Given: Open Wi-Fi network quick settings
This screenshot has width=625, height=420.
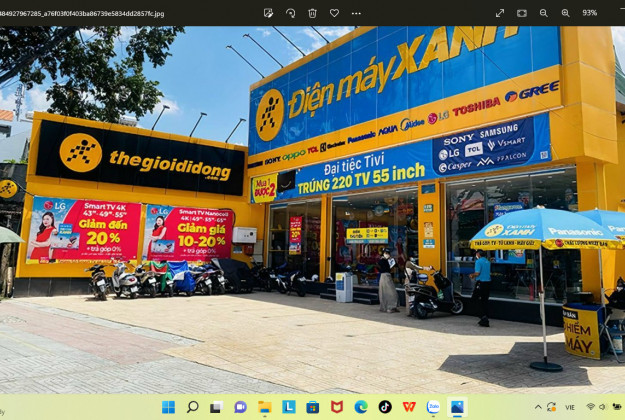Looking at the screenshot, I should pos(591,407).
